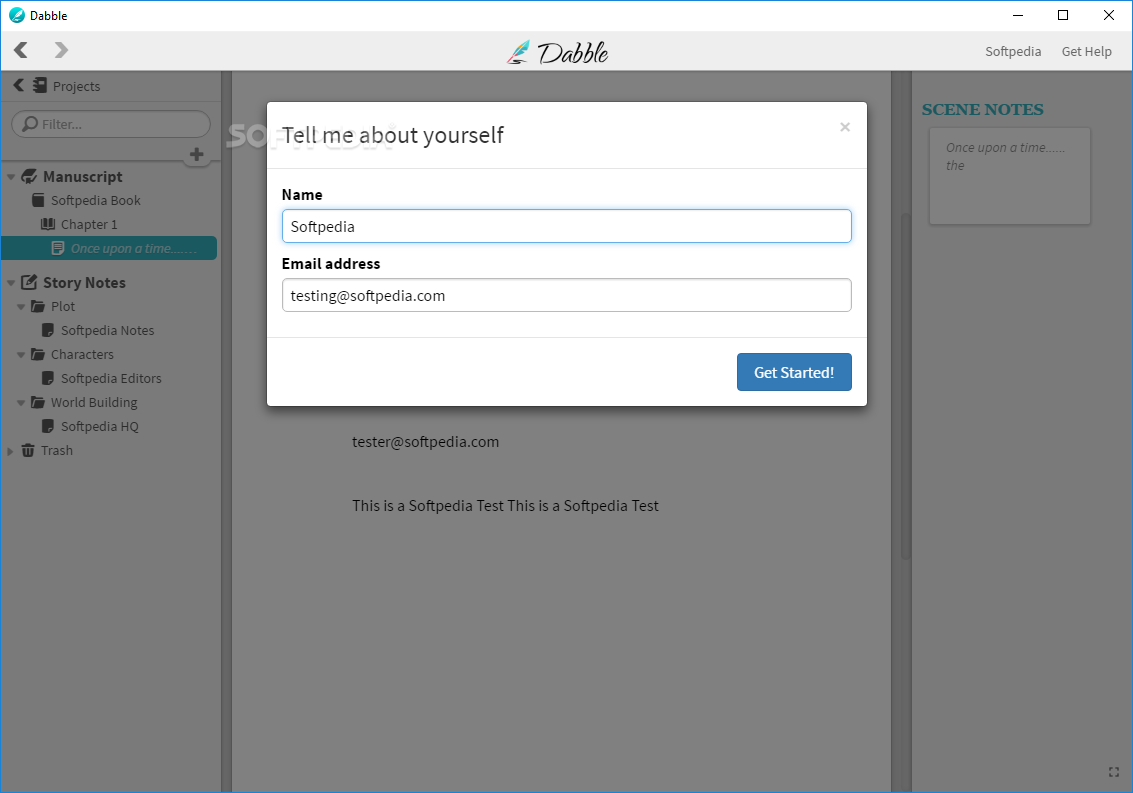
Task: Click the sidebar Filter search field
Action: (x=111, y=124)
